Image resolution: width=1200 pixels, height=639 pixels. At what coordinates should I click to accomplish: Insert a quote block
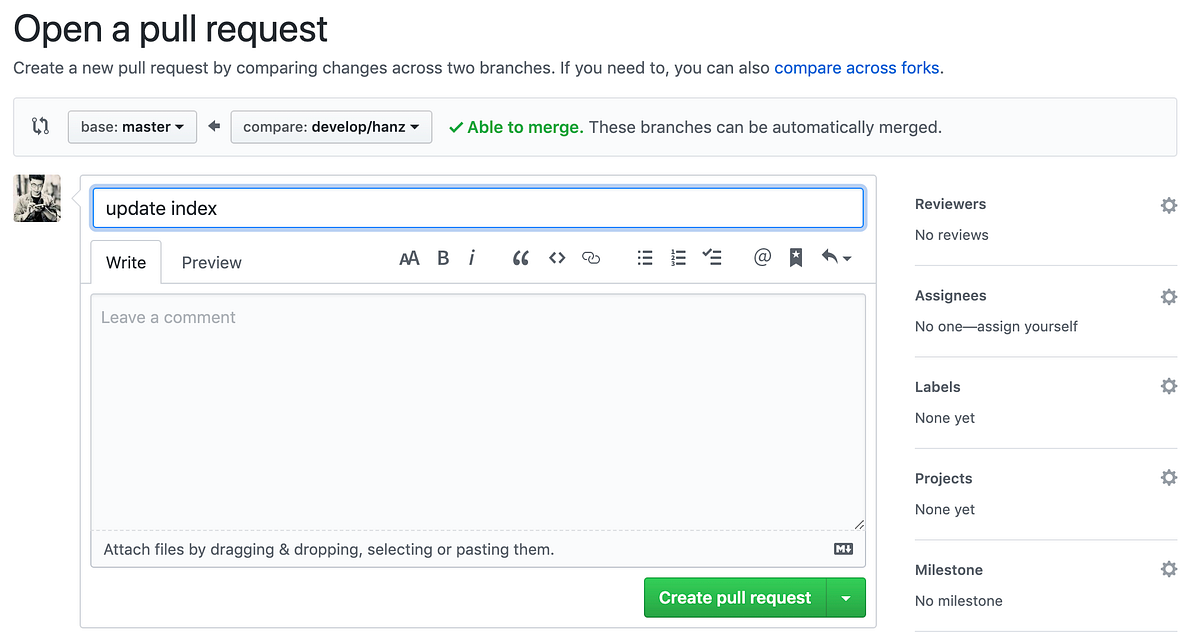tap(520, 258)
